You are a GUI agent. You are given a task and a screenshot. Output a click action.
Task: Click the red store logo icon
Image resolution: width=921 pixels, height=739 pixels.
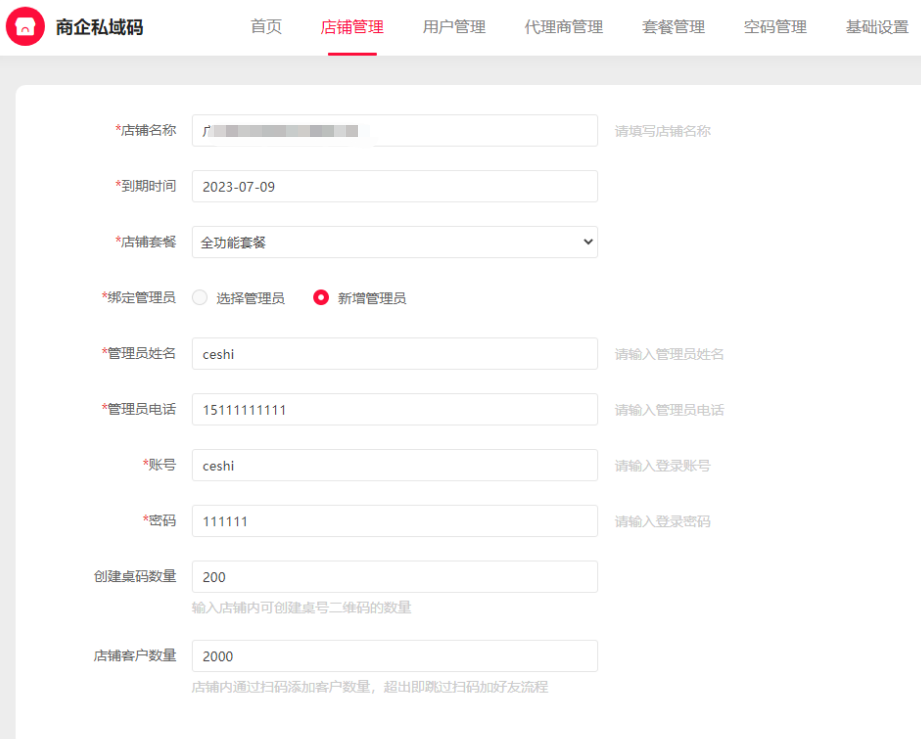25,27
